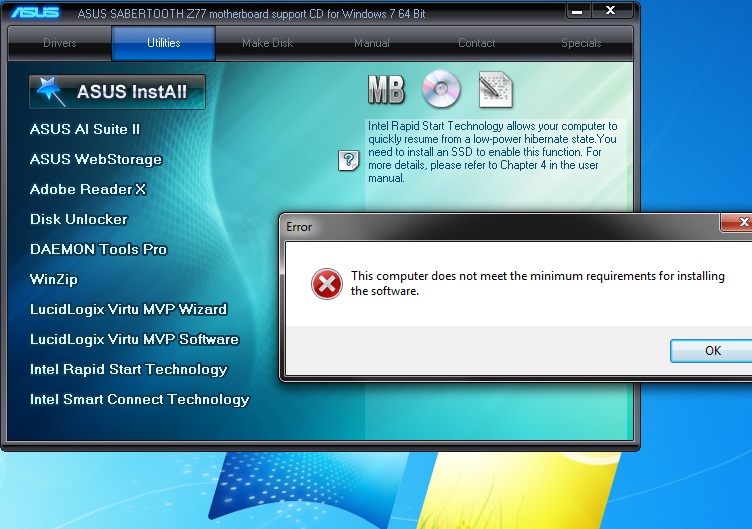
Task: Install WinZip utility
Action: 54,279
